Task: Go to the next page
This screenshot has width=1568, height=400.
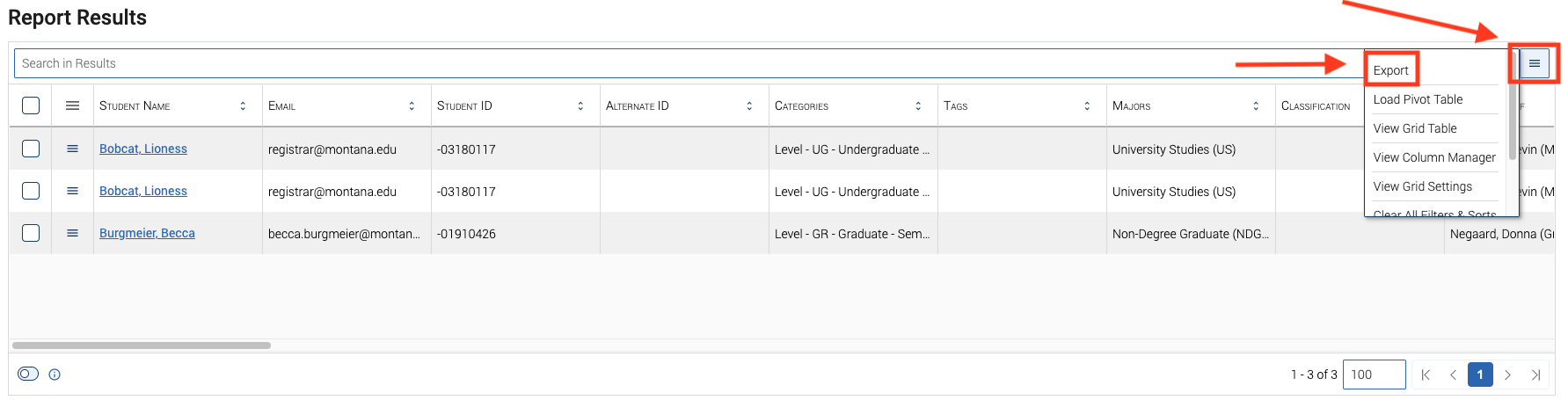Action: click(1507, 375)
